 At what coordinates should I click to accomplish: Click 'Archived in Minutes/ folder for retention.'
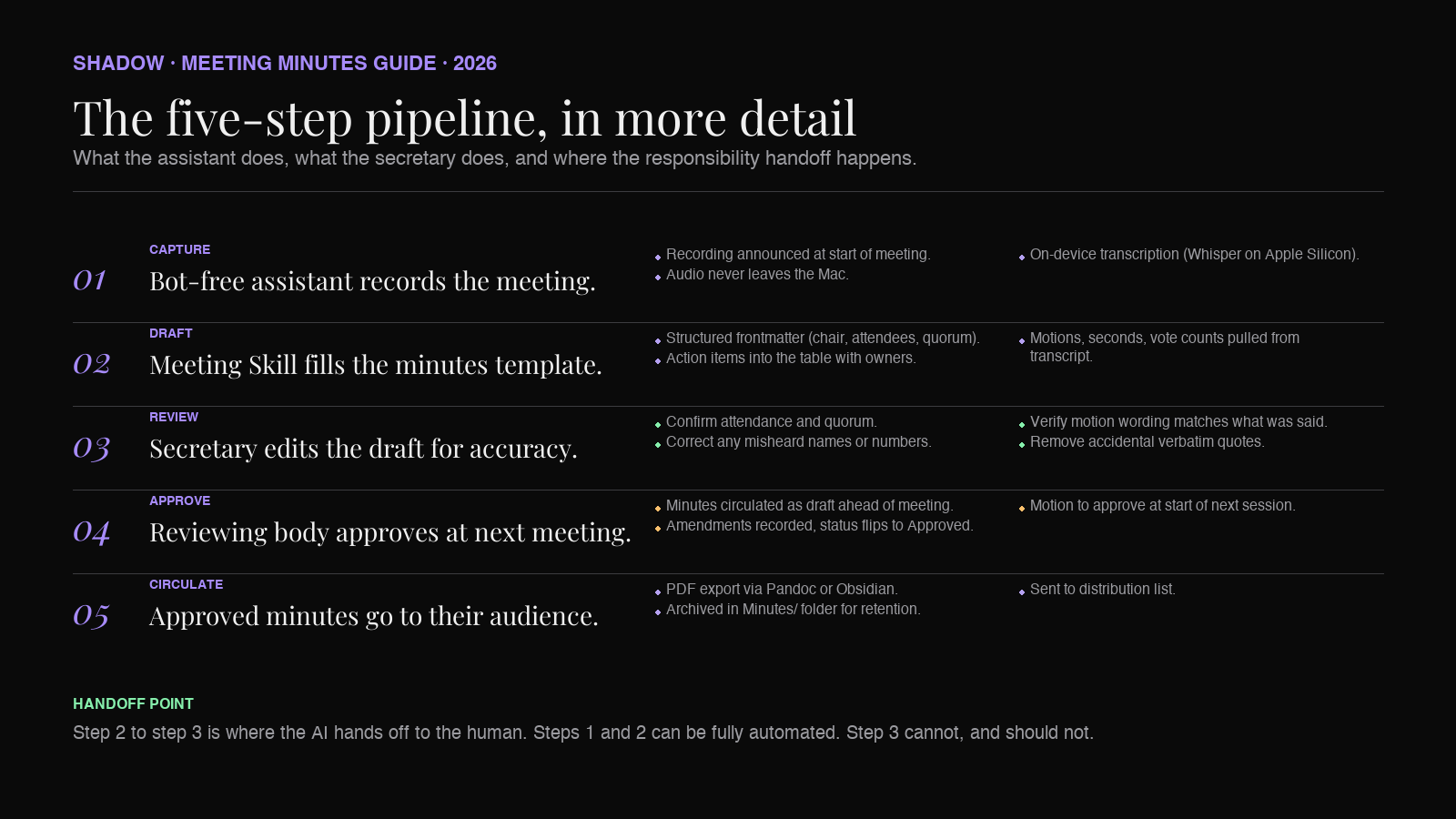pos(793,610)
